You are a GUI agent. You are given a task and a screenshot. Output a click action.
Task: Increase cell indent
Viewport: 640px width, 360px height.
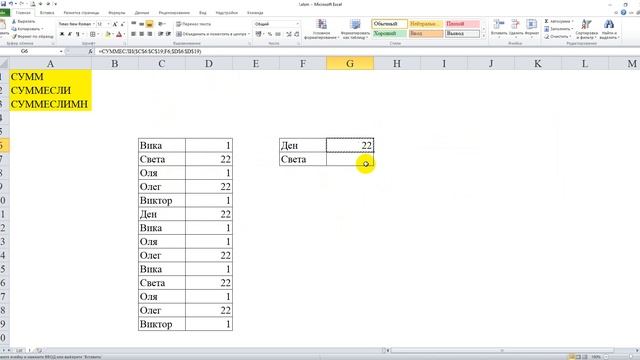(x=168, y=34)
